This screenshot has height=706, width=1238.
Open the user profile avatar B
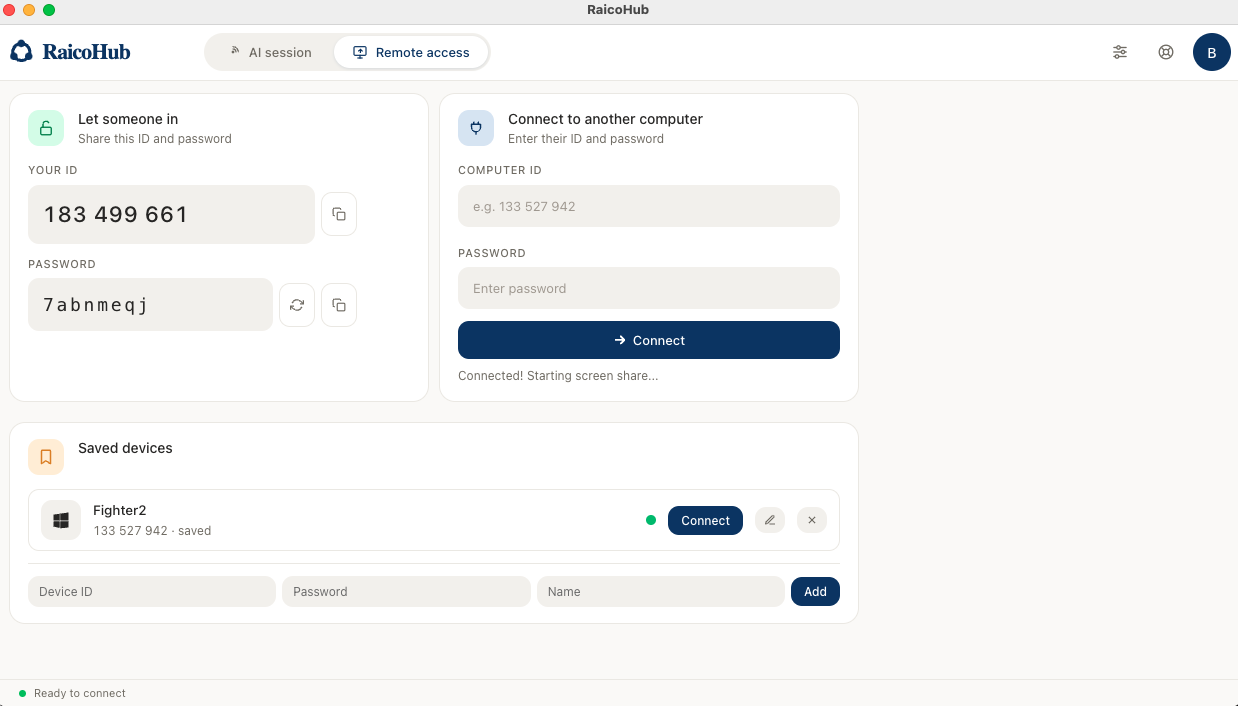pos(1212,52)
